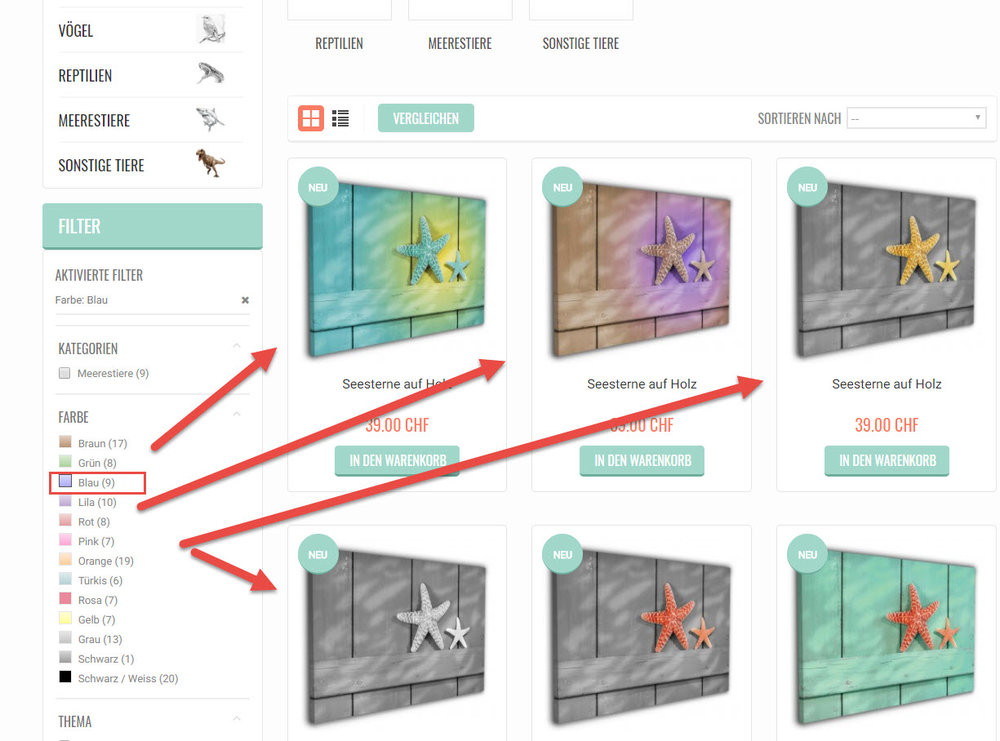Image resolution: width=1000 pixels, height=741 pixels.
Task: Collapse the Thema filter section
Action: [x=237, y=719]
